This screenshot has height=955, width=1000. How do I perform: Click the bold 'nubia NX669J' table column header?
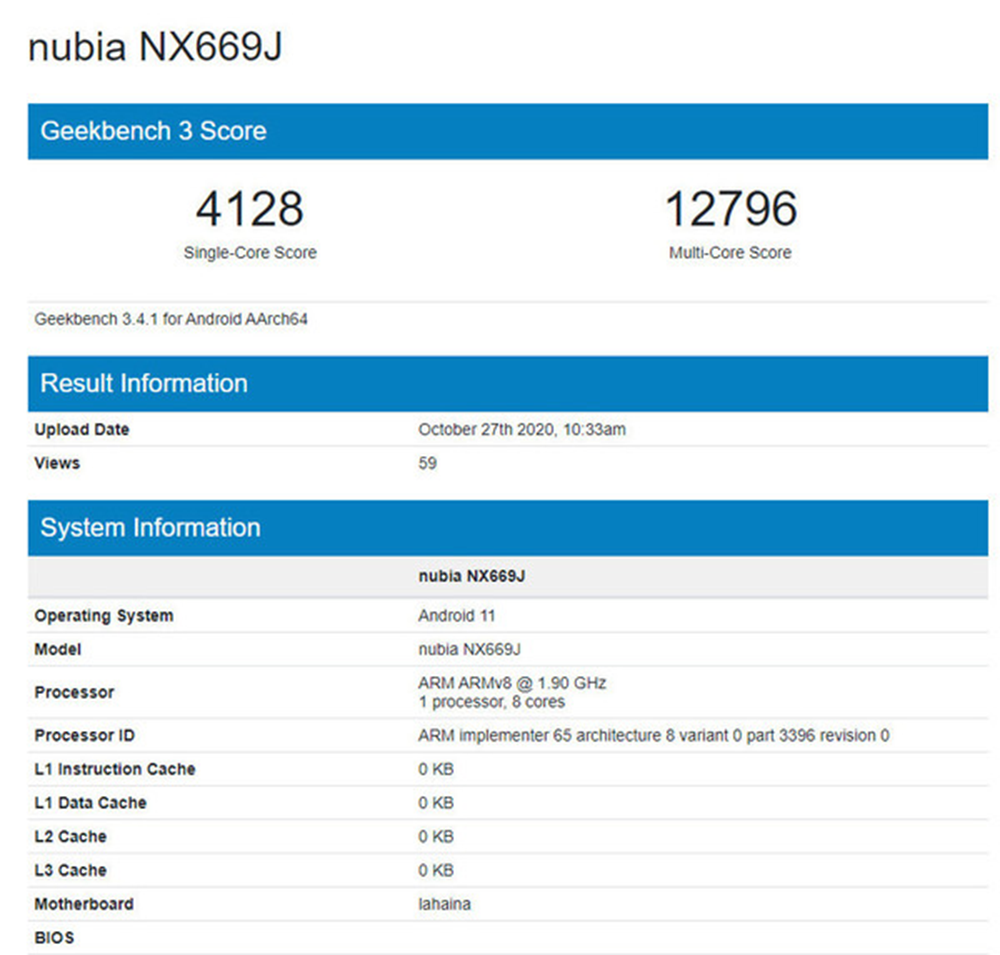coord(472,576)
